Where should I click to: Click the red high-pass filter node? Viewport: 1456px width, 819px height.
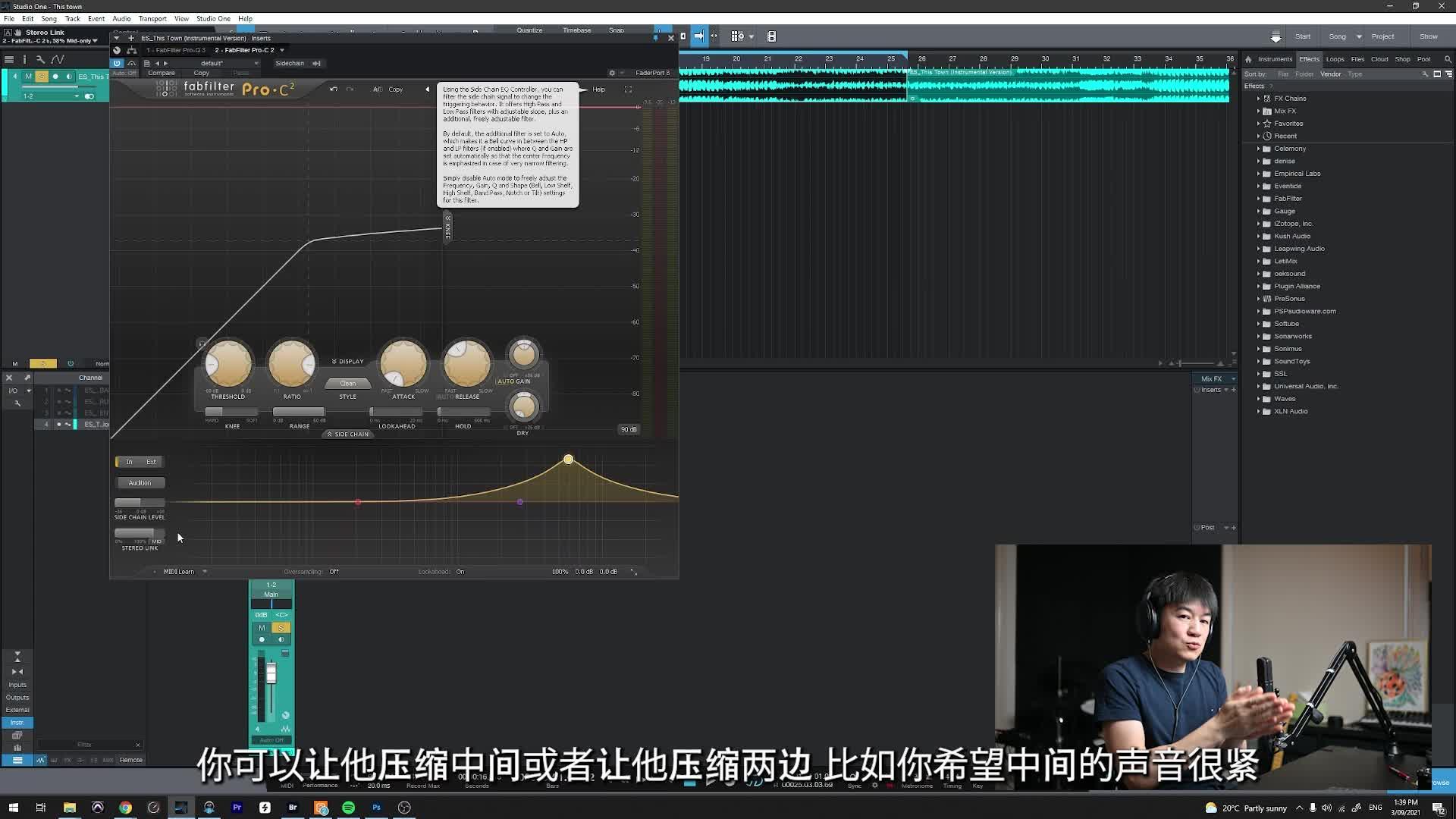358,502
